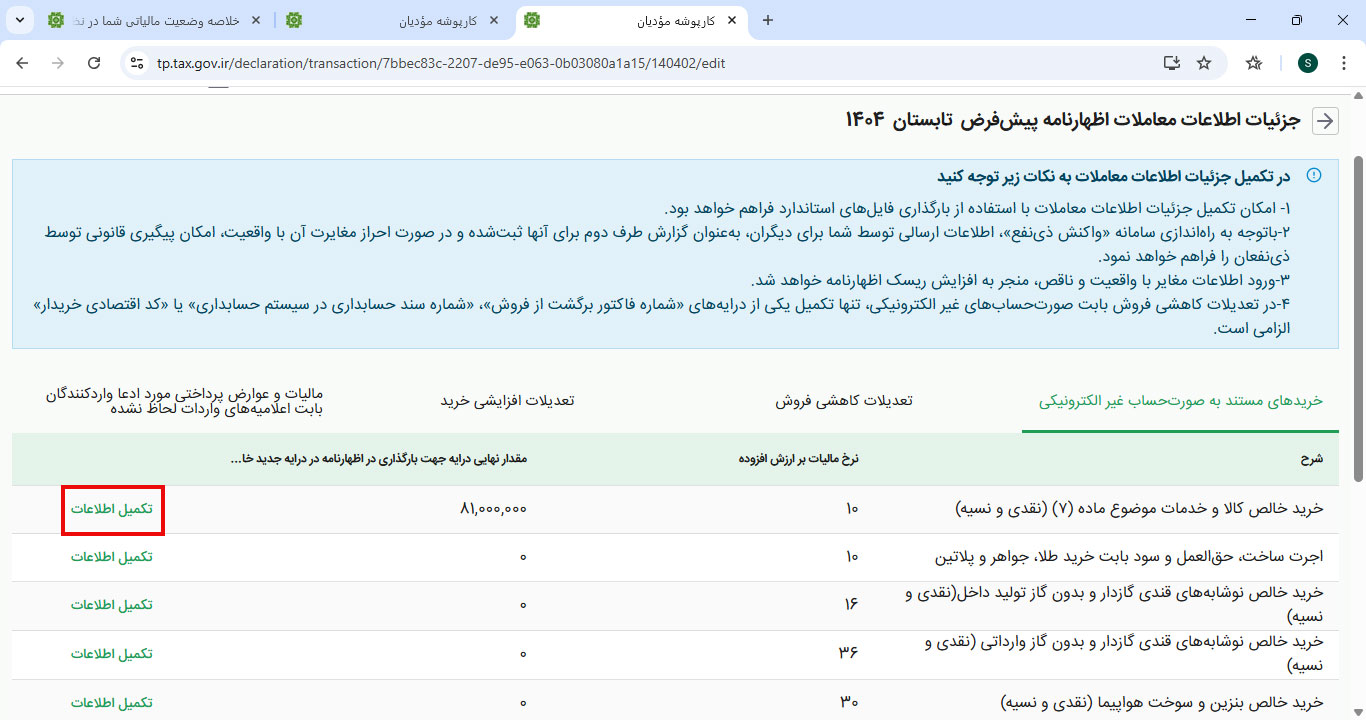Switch to the تعدیلات افزایشی خرید tab
This screenshot has height=720, width=1366.
coord(507,401)
